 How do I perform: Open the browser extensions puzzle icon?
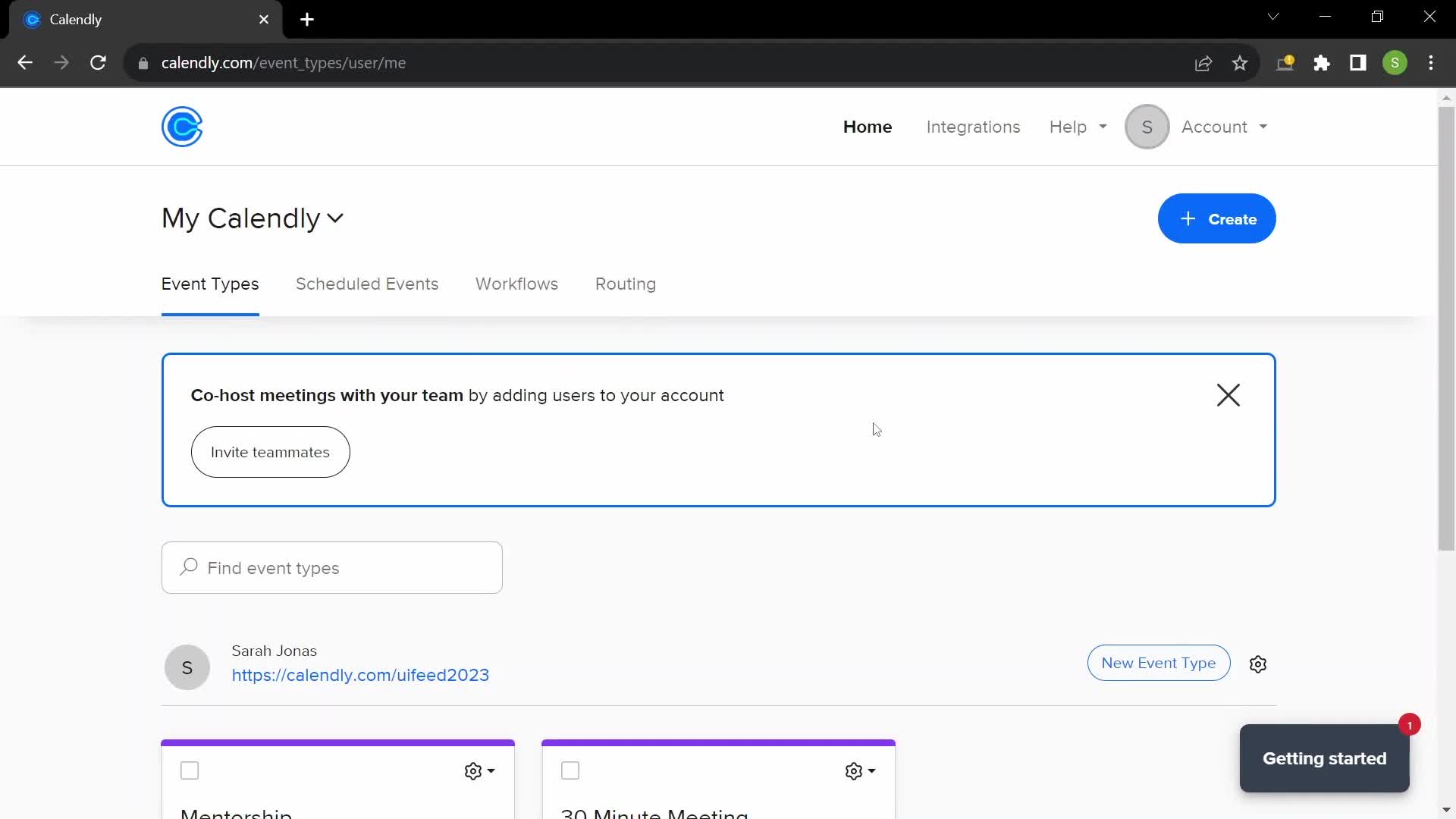coord(1322,63)
